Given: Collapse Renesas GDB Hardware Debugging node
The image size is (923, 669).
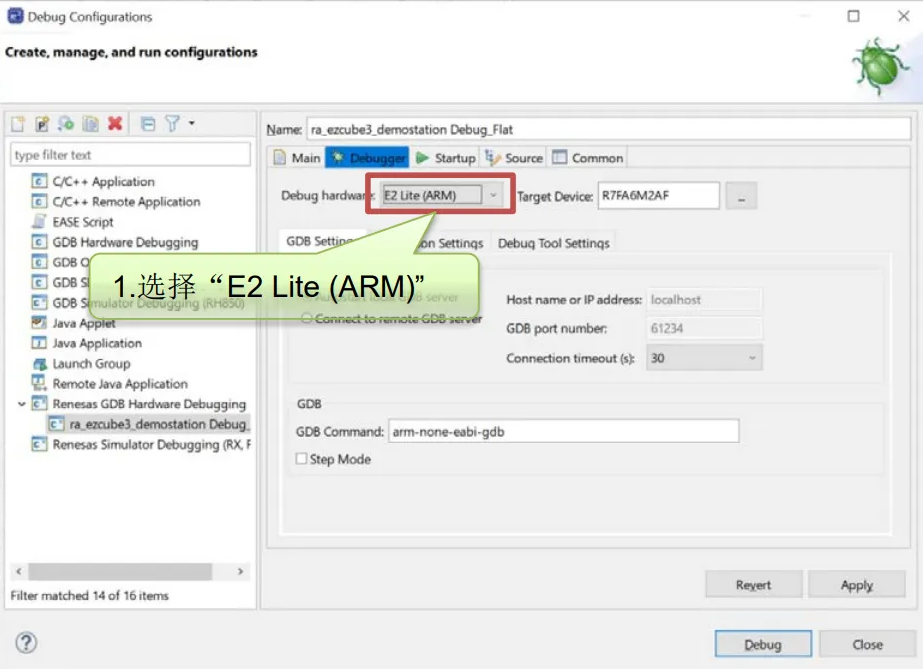Looking at the screenshot, I should coord(22,404).
